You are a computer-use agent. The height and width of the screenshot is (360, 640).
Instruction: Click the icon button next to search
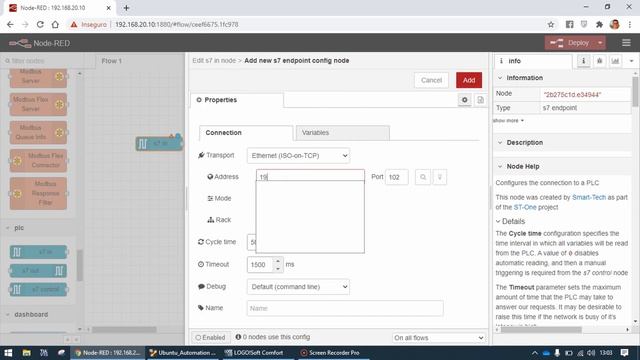coord(440,177)
